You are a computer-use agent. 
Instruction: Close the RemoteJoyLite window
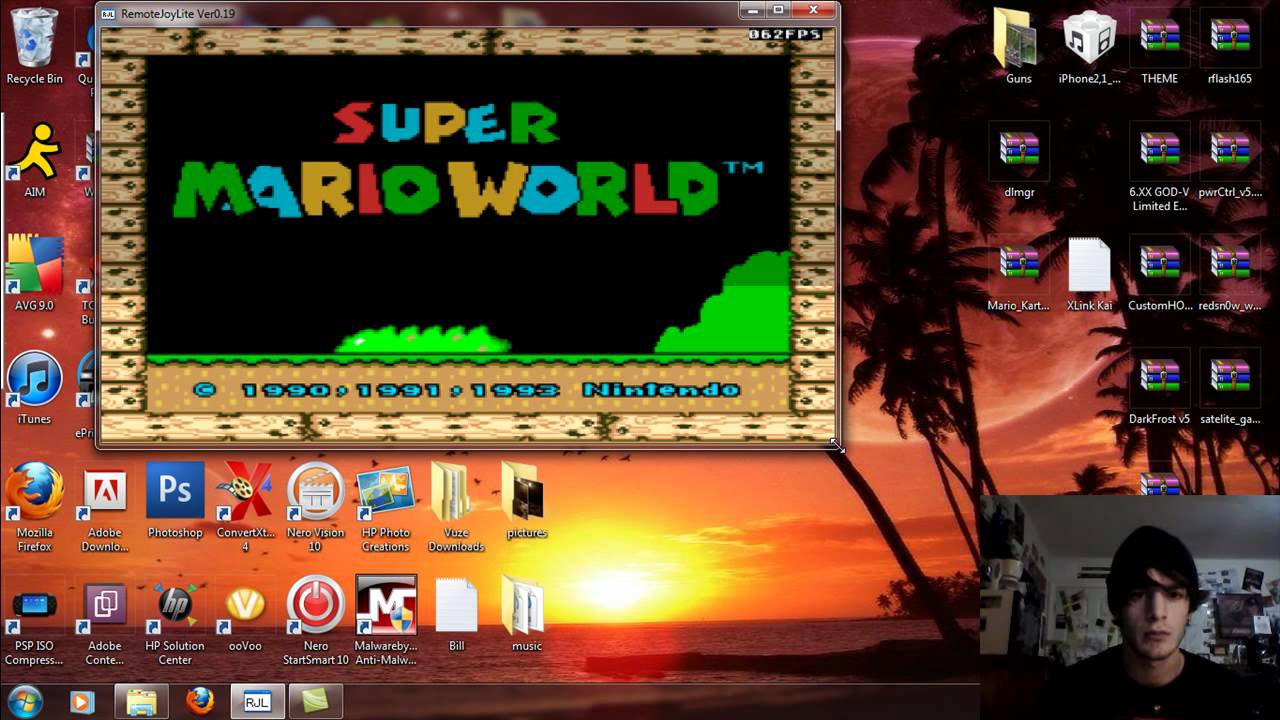pos(814,10)
